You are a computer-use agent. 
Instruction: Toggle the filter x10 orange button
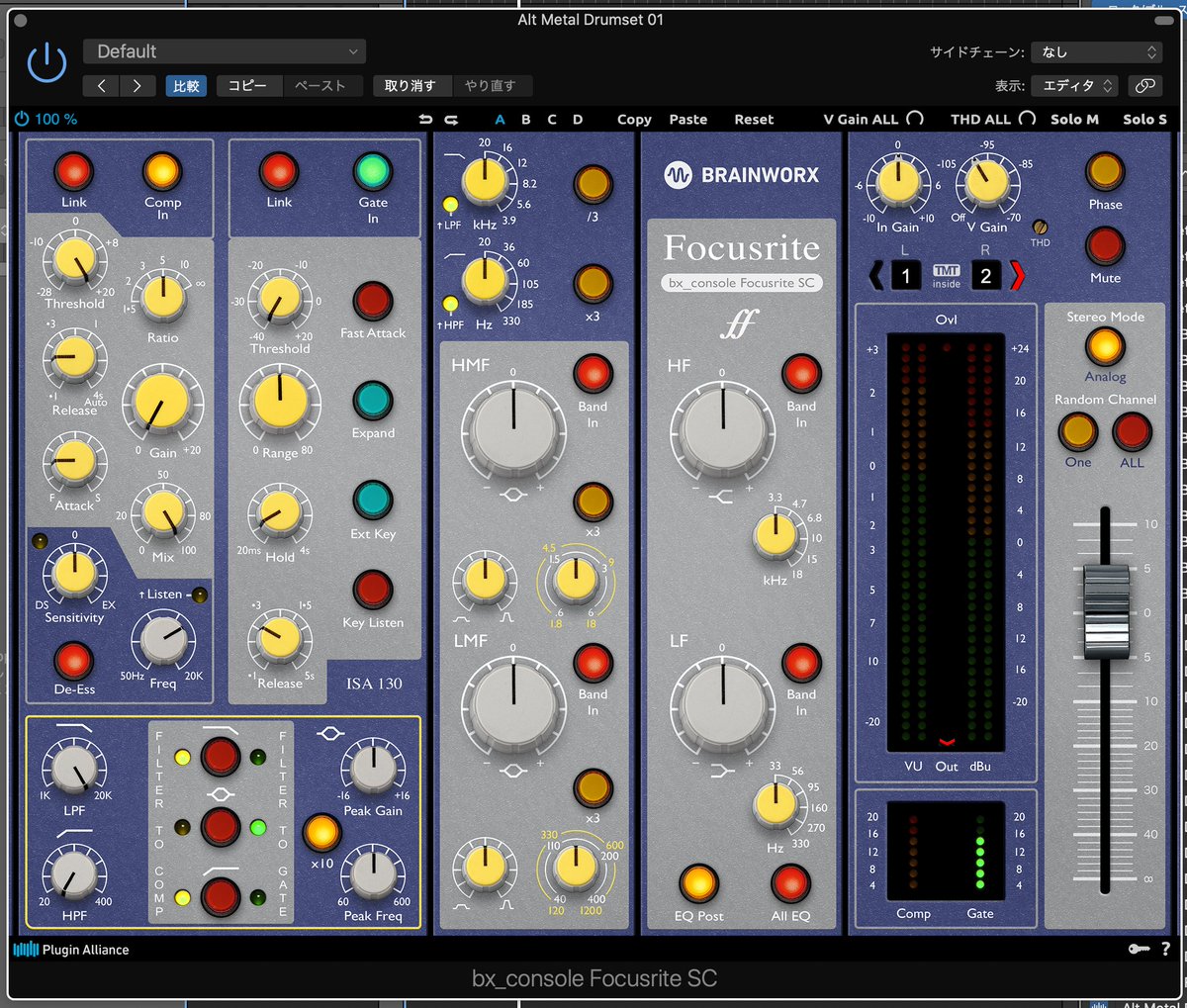click(321, 833)
